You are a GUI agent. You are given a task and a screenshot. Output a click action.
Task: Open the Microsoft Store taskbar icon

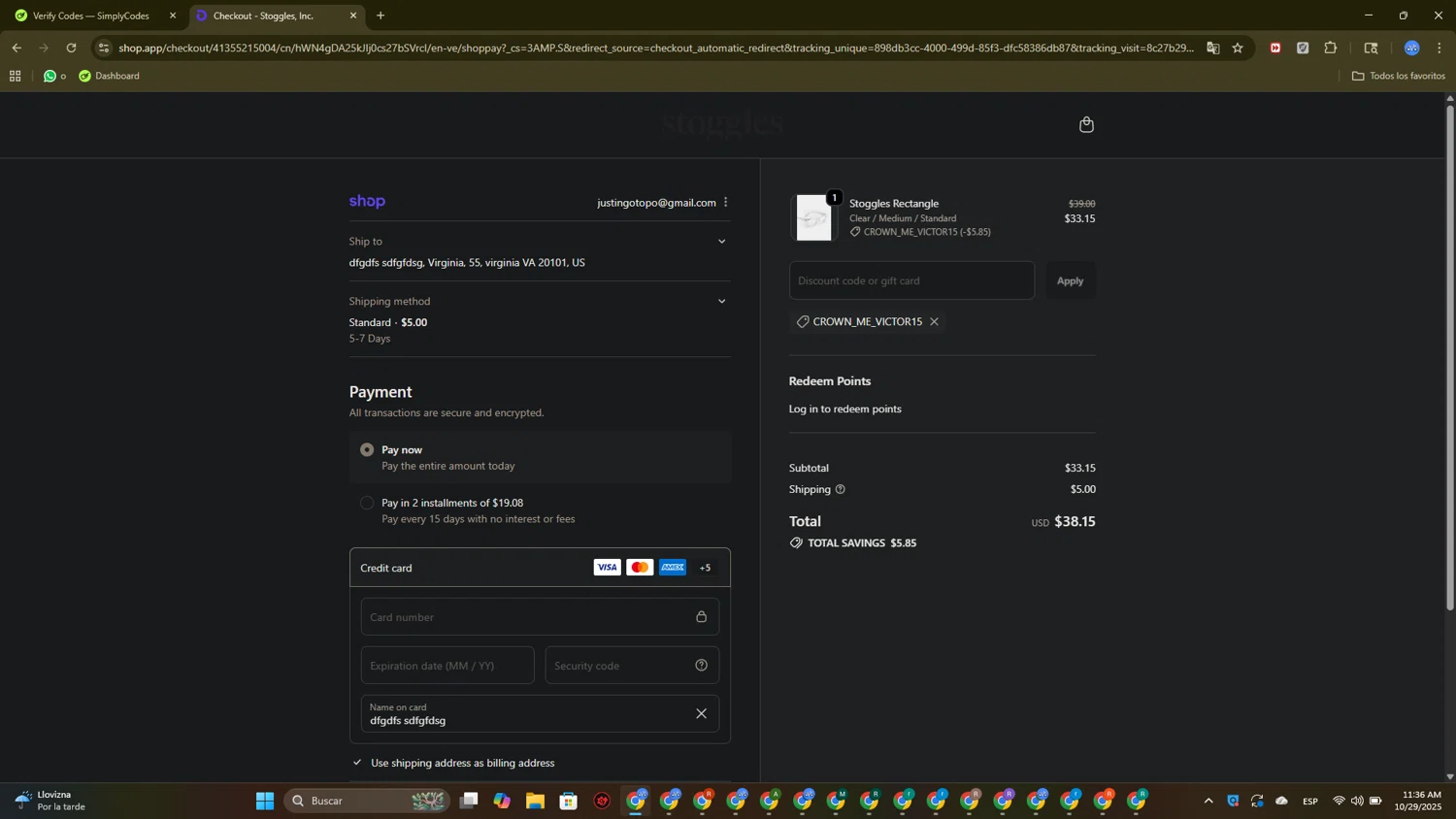click(569, 801)
